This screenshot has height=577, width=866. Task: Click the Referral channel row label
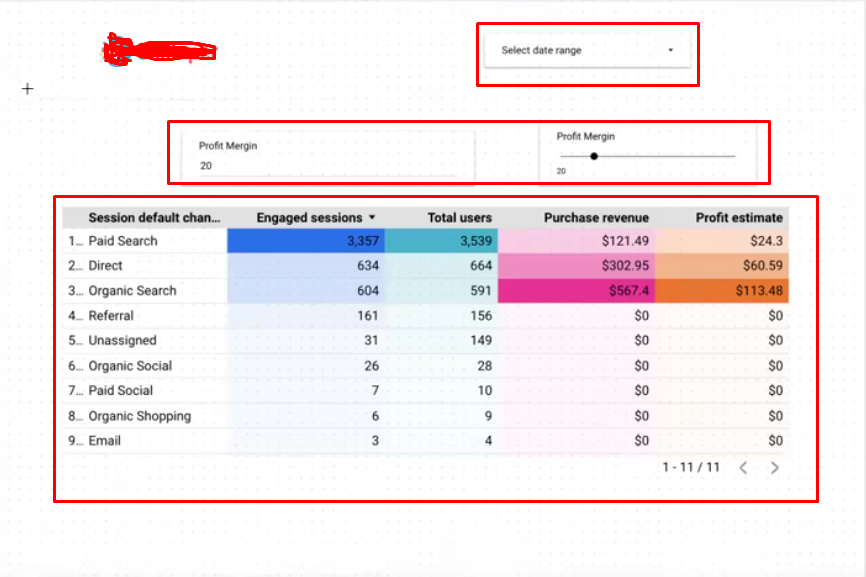[111, 316]
